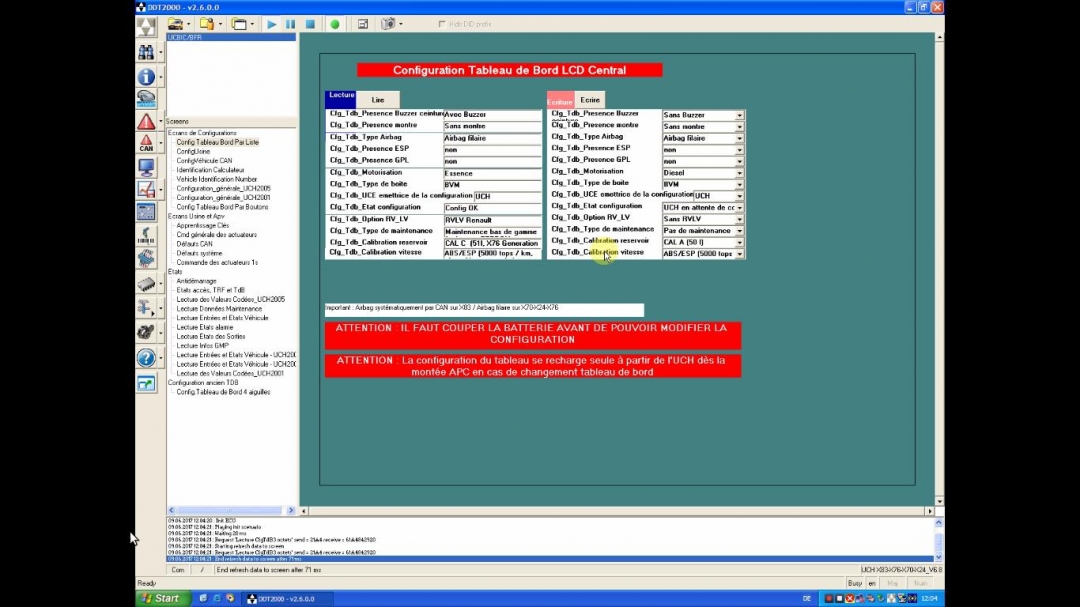
Task: Click the main view vertical scrollbar down arrow
Action: 939,502
